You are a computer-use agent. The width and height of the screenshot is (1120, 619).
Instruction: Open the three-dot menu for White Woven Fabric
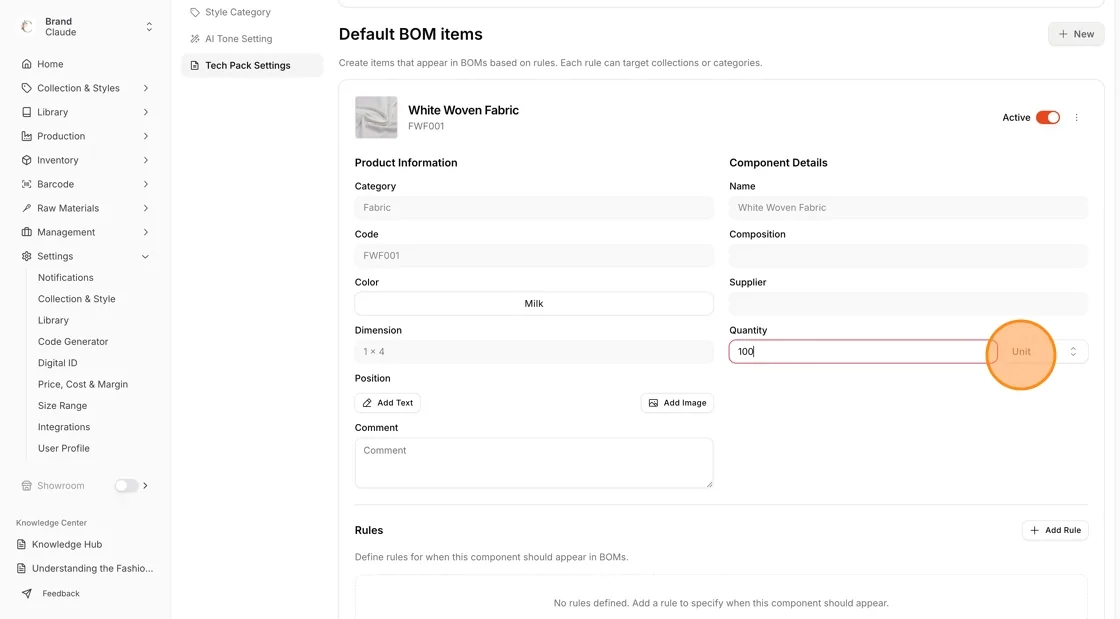pos(1076,117)
